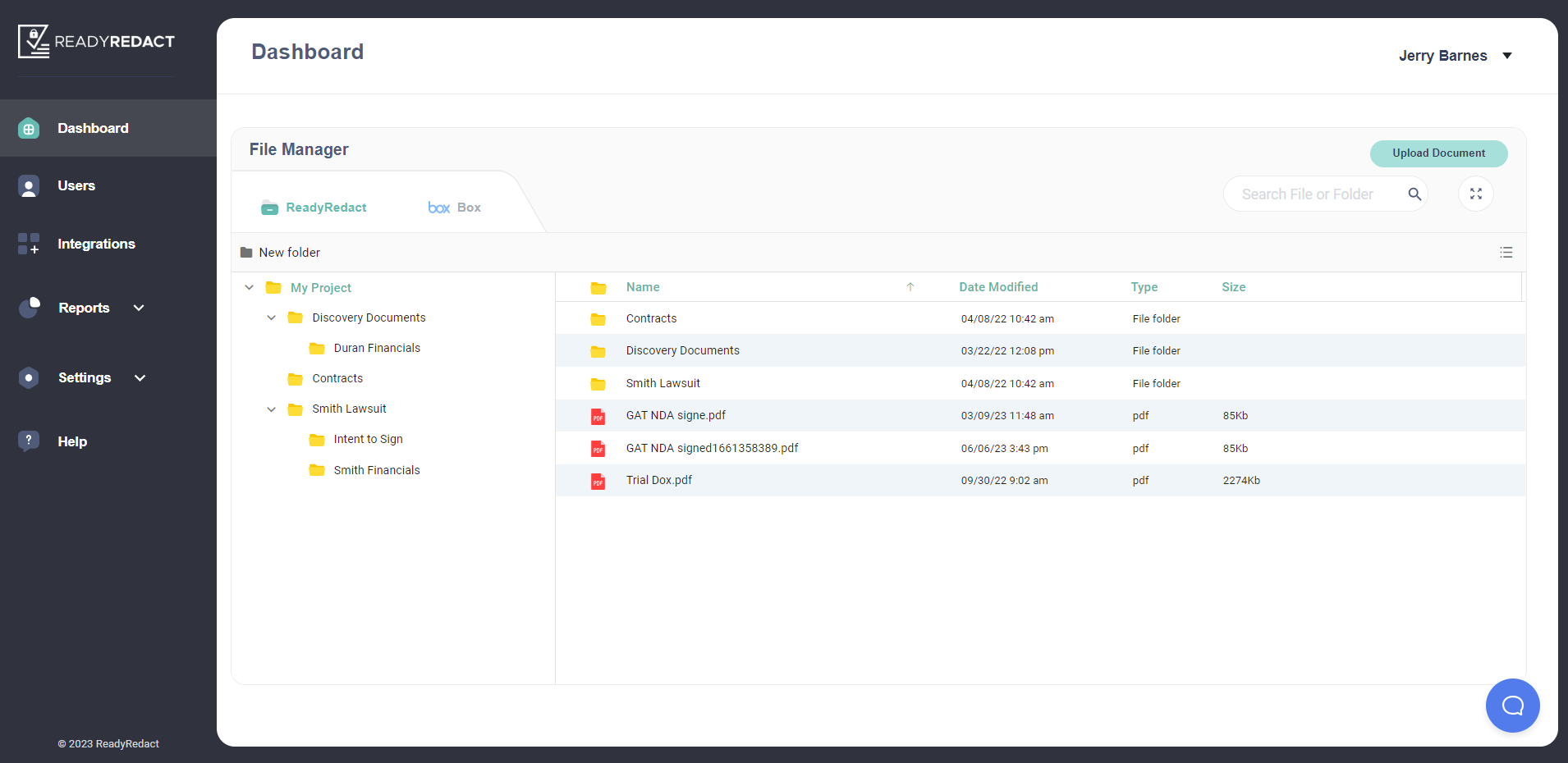Viewport: 1568px width, 763px height.
Task: Click the 06/06/23 3:43 pm date
Action: [1005, 449]
